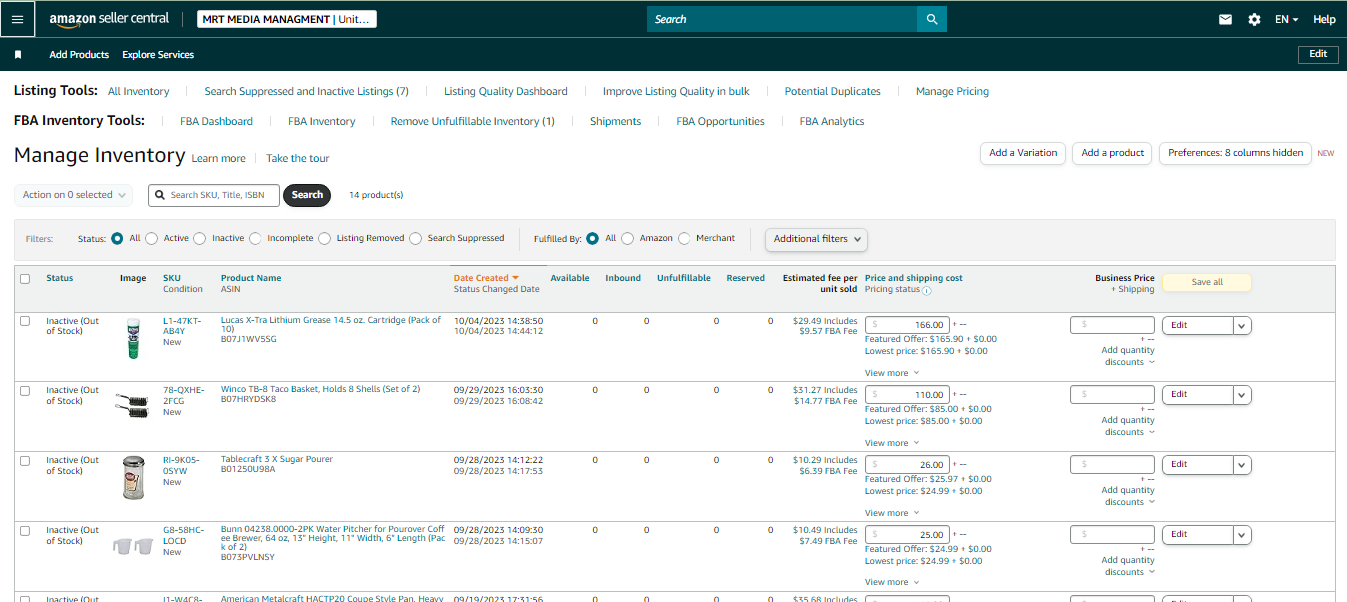Click Add a Variation button

tap(1023, 153)
